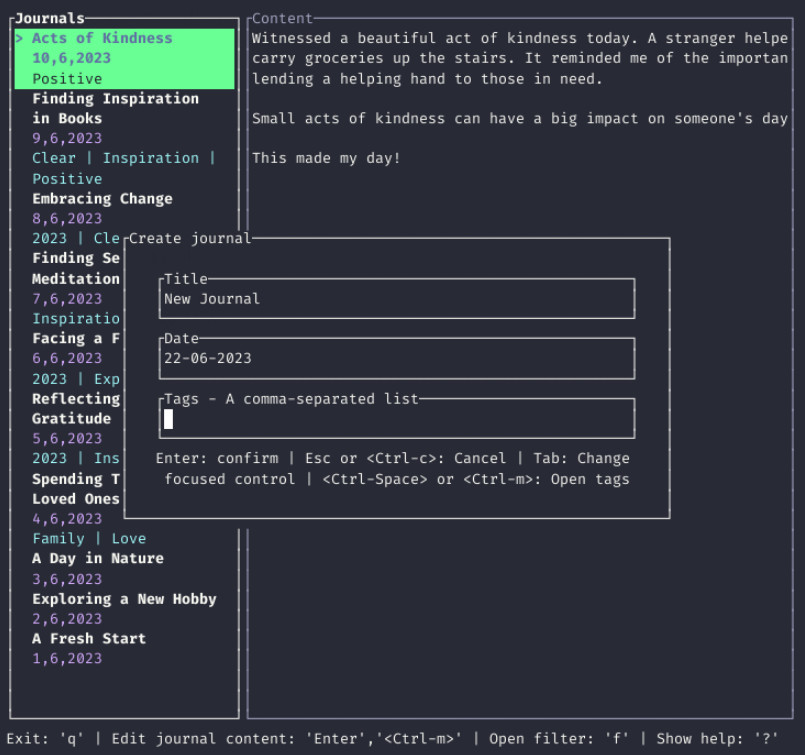The width and height of the screenshot is (805, 755).
Task: Select the 'Embracing Change' journal entry
Action: 102,198
